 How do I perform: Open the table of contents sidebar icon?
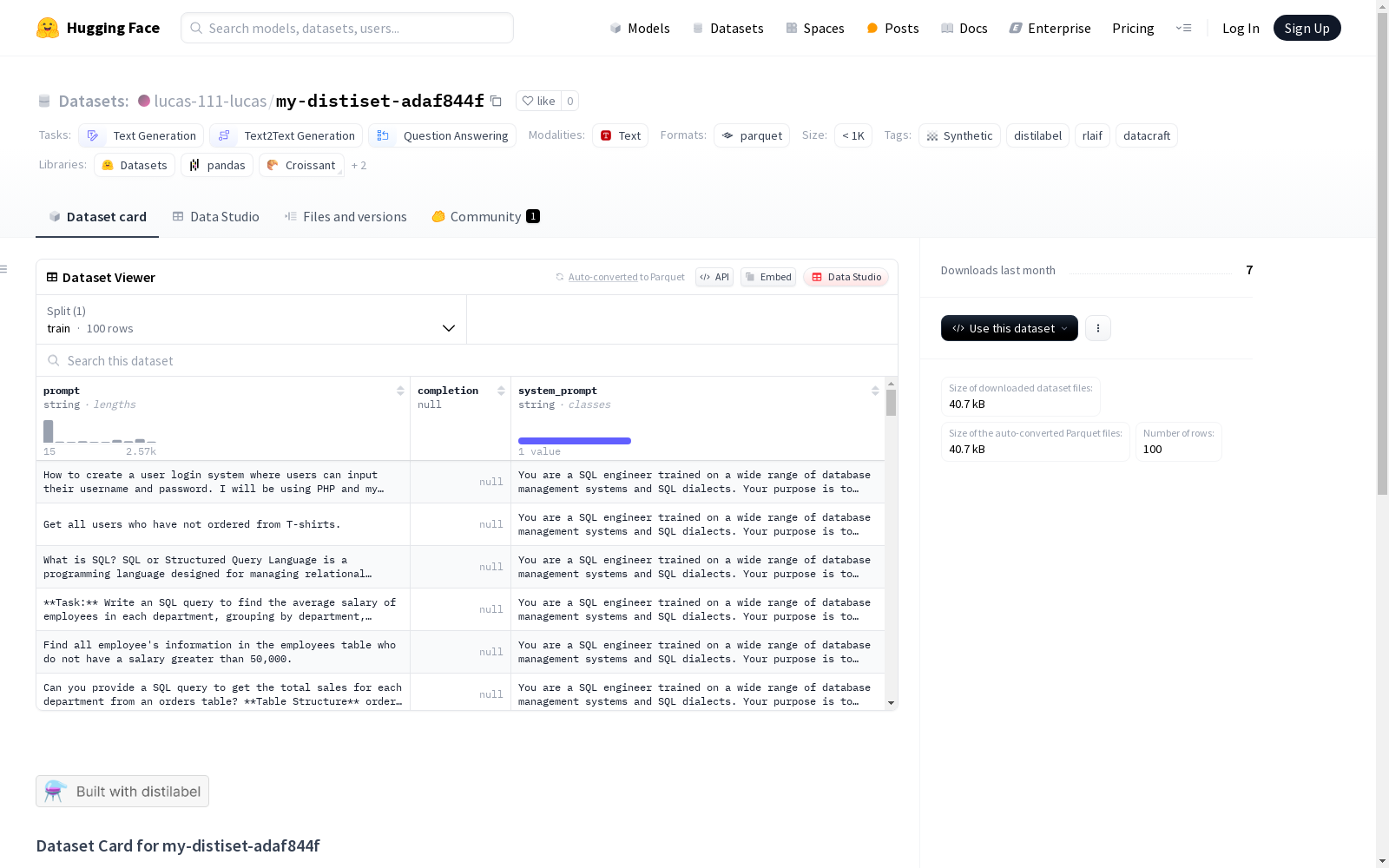click(4, 269)
